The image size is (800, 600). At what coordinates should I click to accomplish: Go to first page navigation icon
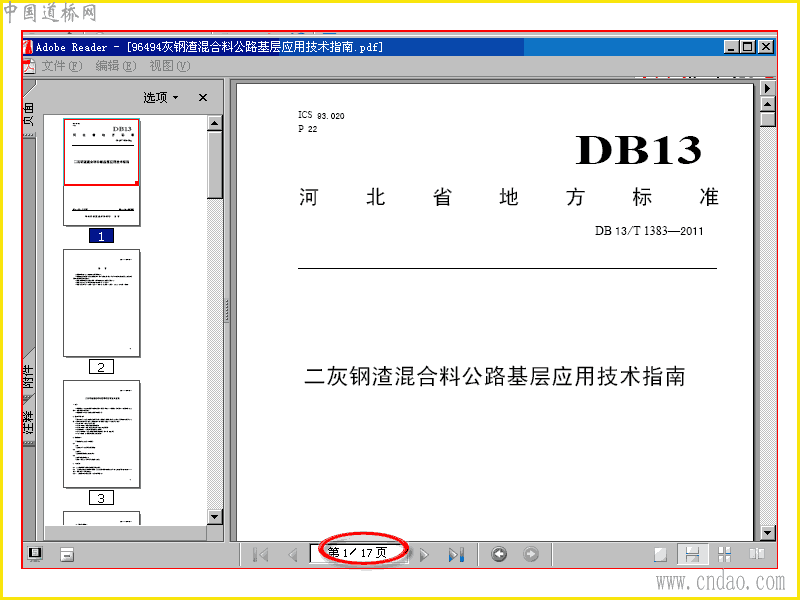pyautogui.click(x=261, y=555)
